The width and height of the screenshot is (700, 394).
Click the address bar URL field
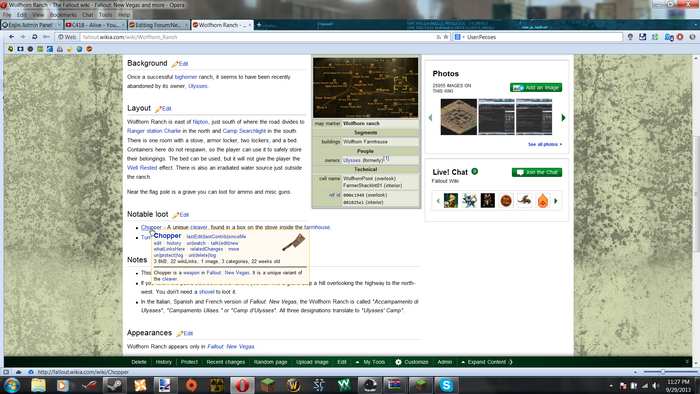[258, 37]
